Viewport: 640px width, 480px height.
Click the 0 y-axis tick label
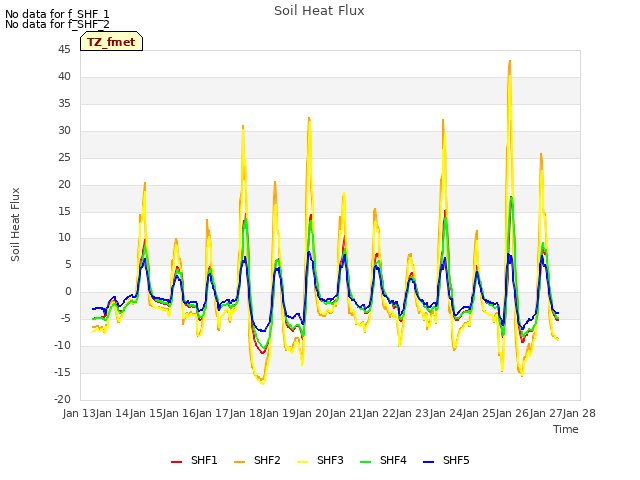click(x=68, y=292)
